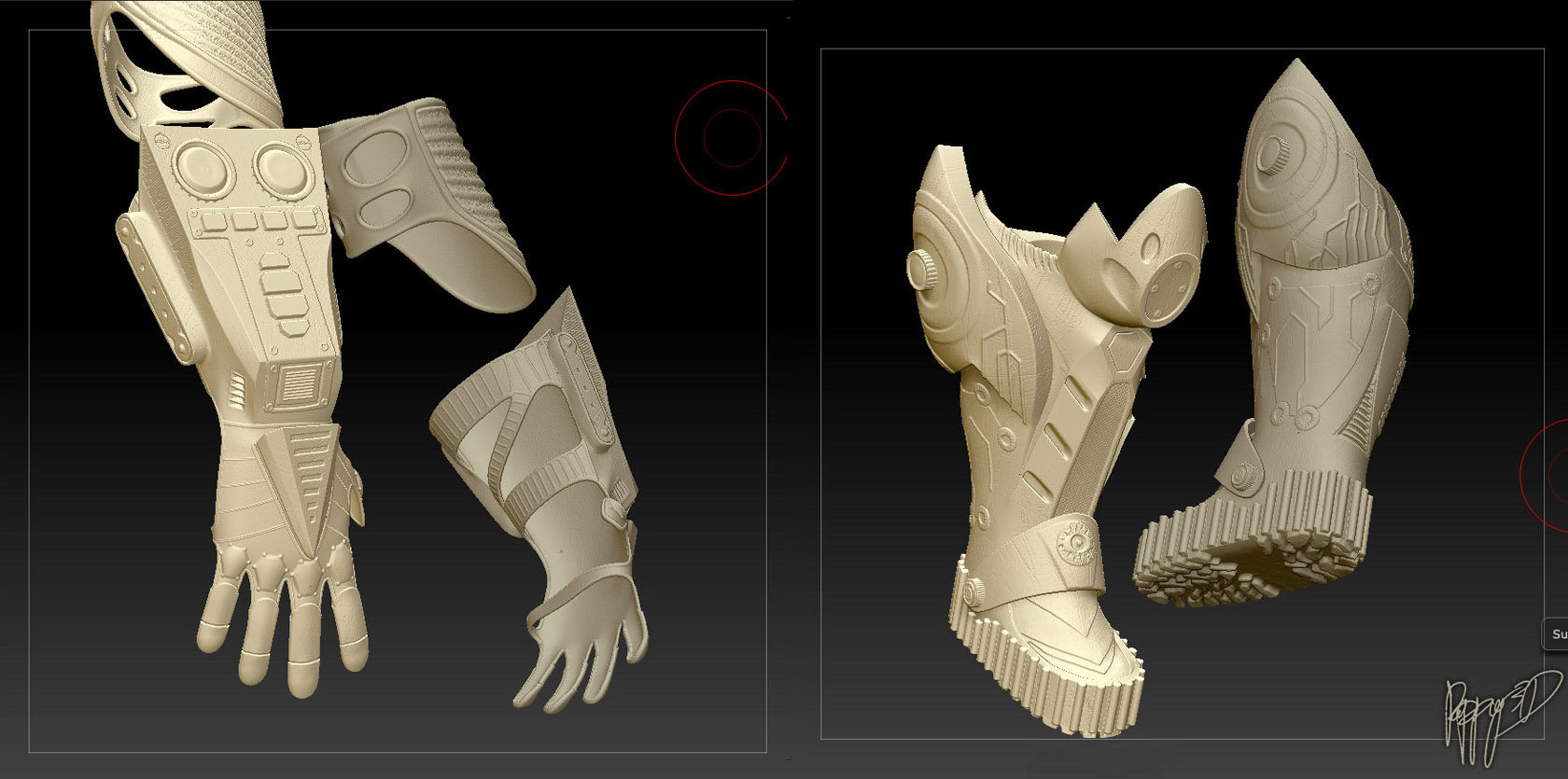
Task: Click the circular emblem on the left boot strap
Action: (1078, 542)
